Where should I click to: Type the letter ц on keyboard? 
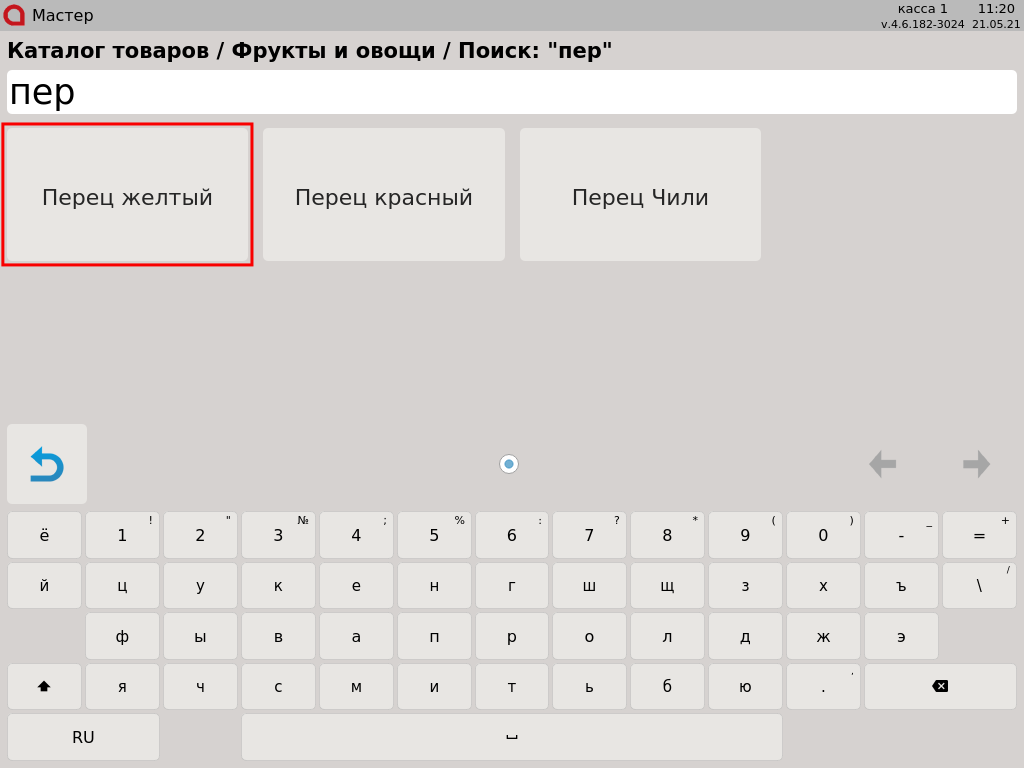tap(122, 586)
